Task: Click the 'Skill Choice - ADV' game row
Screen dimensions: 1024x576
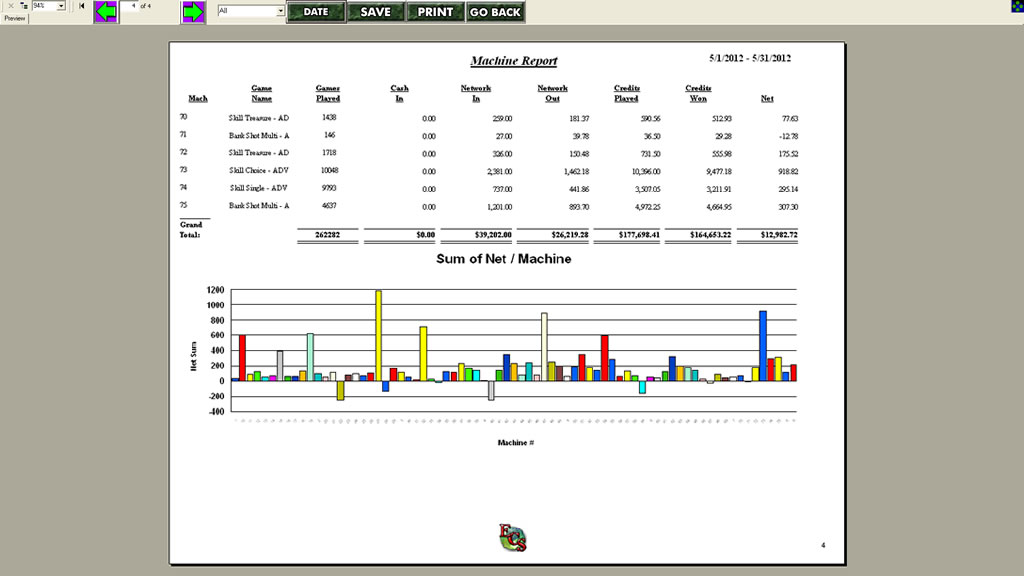Action: [258, 170]
